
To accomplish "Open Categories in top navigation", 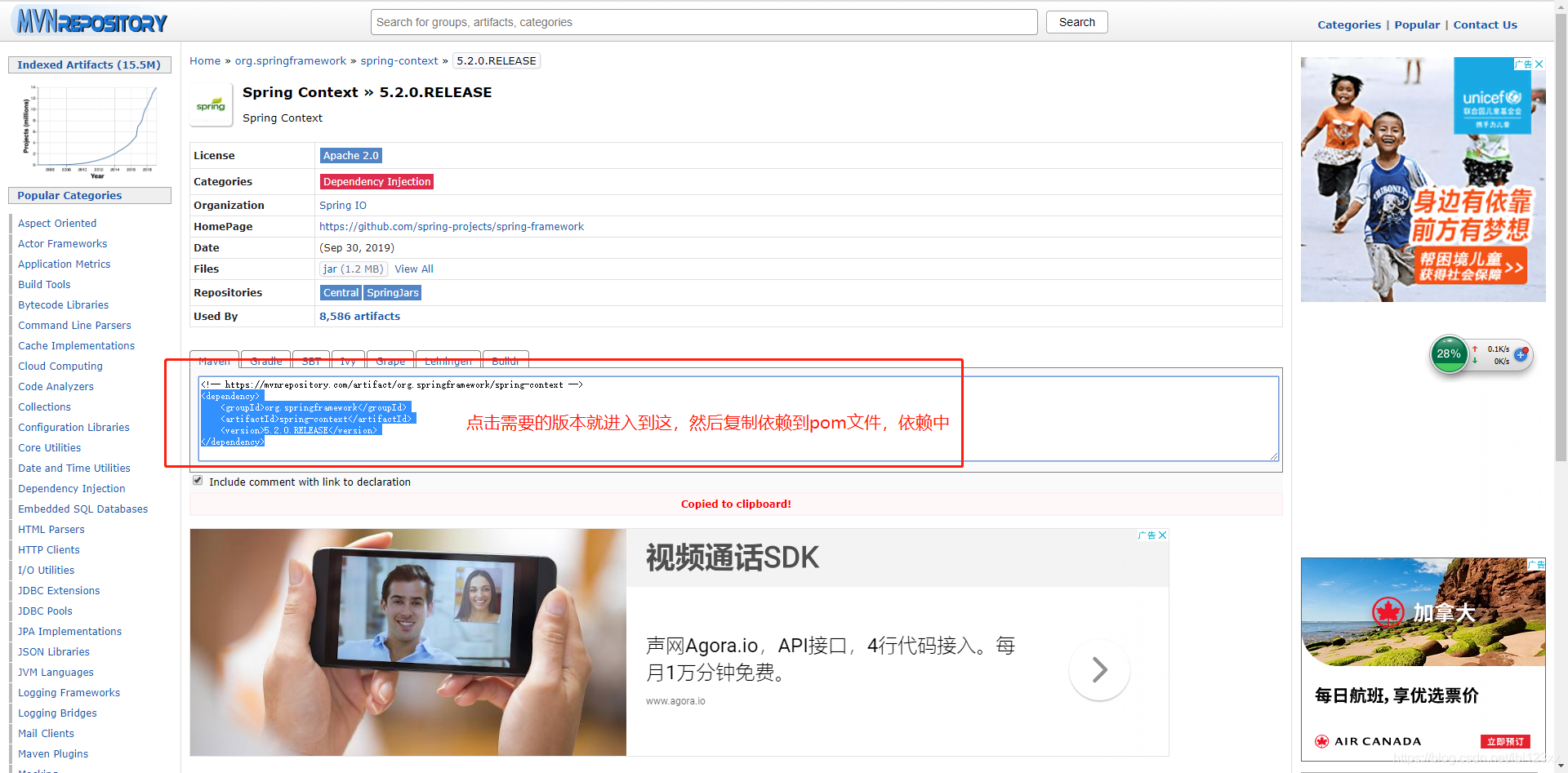I will (1349, 24).
